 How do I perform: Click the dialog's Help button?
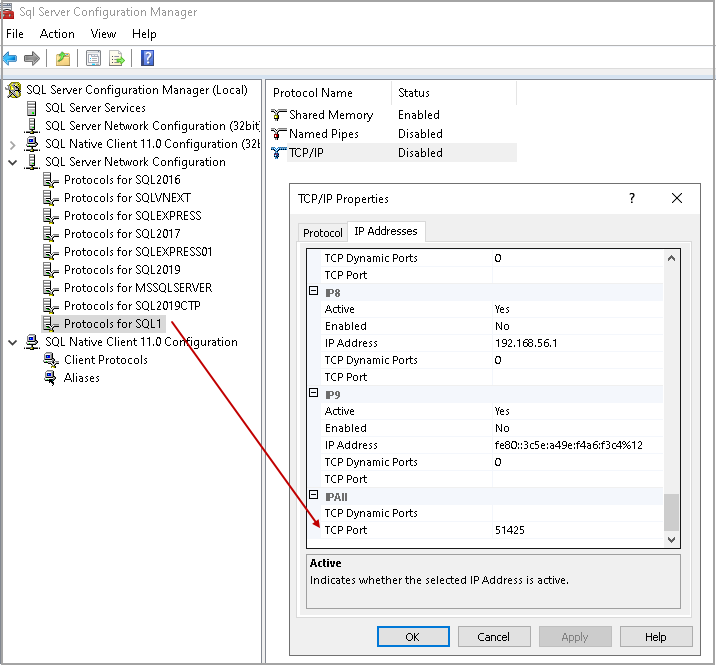(656, 637)
